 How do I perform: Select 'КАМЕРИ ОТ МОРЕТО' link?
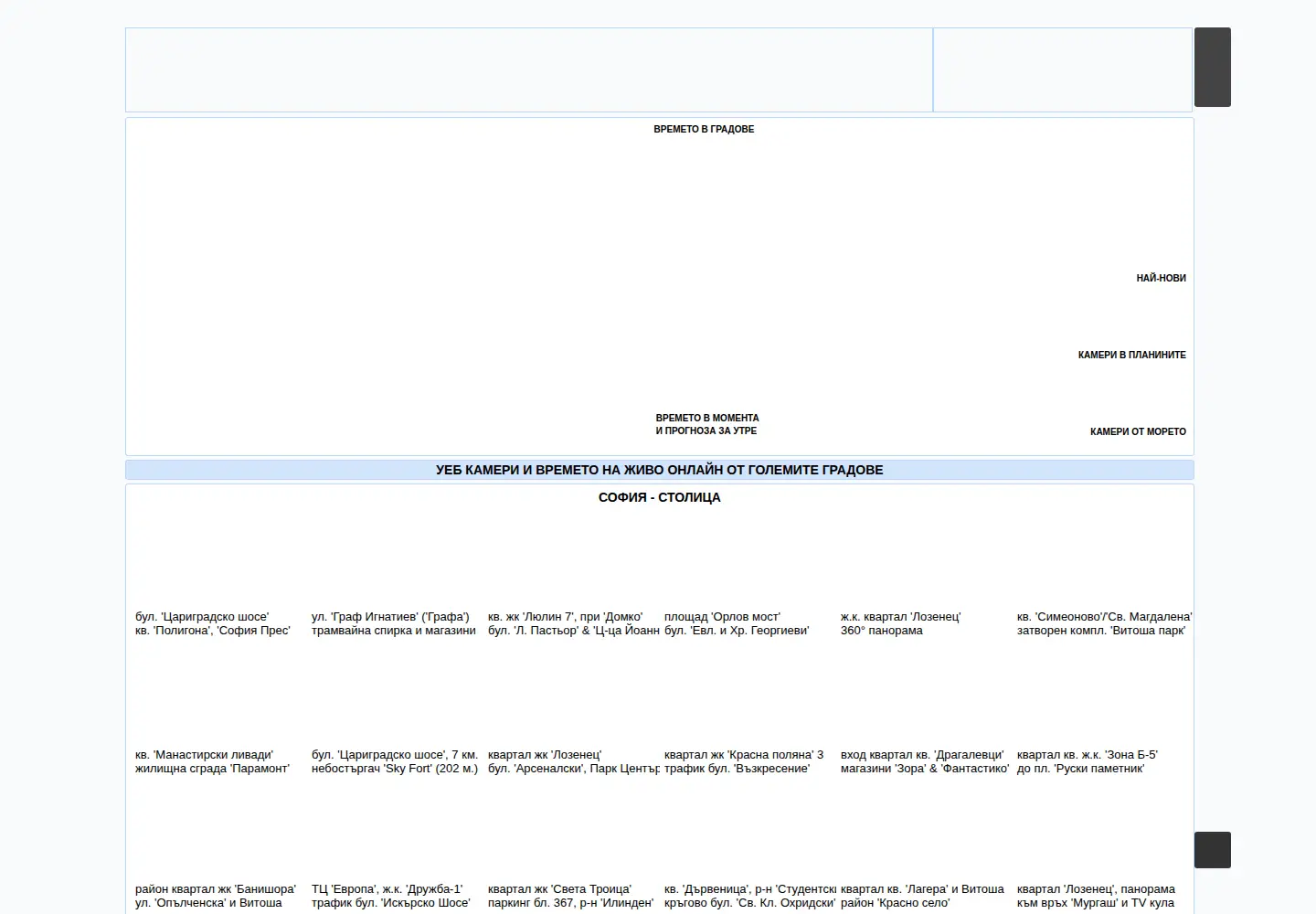click(x=1138, y=432)
